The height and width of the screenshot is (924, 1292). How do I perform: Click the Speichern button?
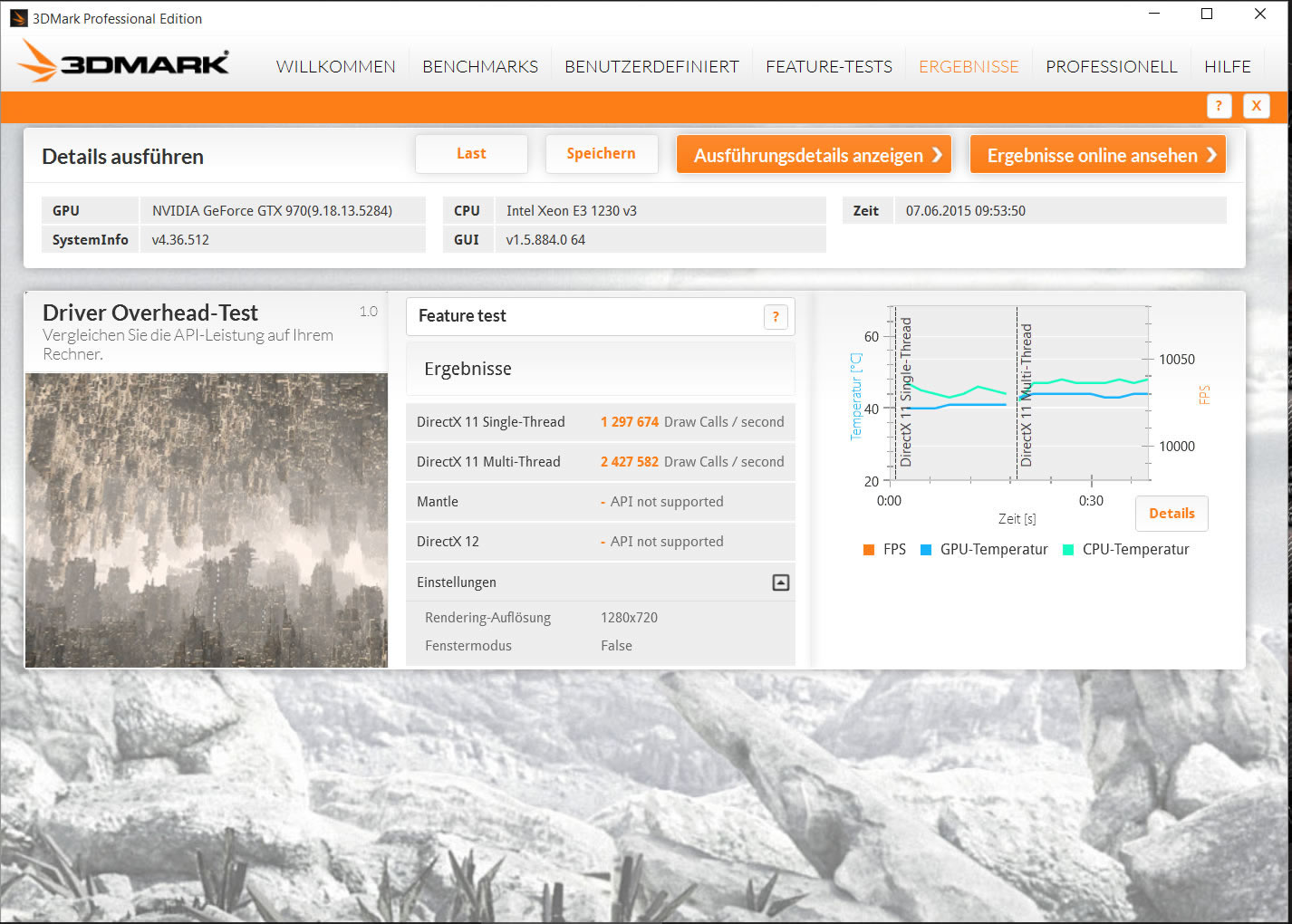coord(602,154)
